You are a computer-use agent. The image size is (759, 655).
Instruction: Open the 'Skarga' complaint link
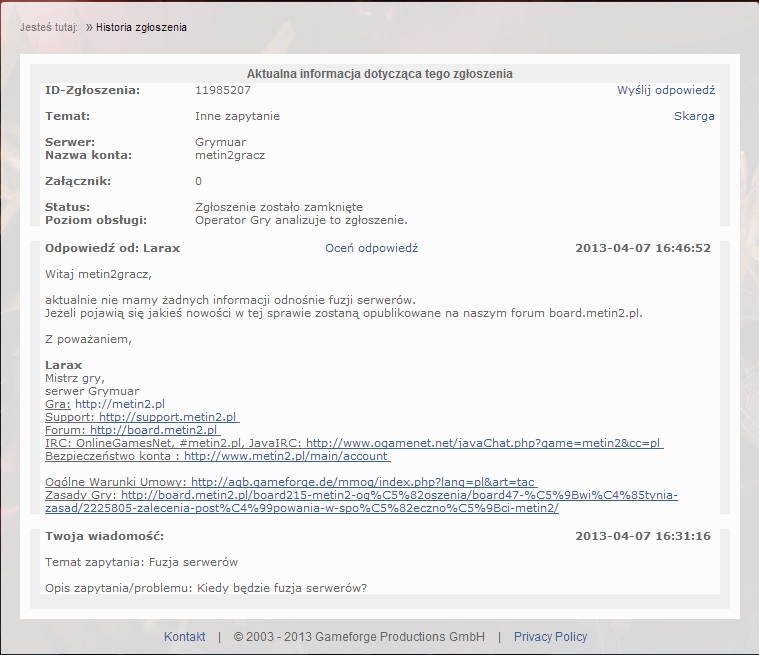694,116
